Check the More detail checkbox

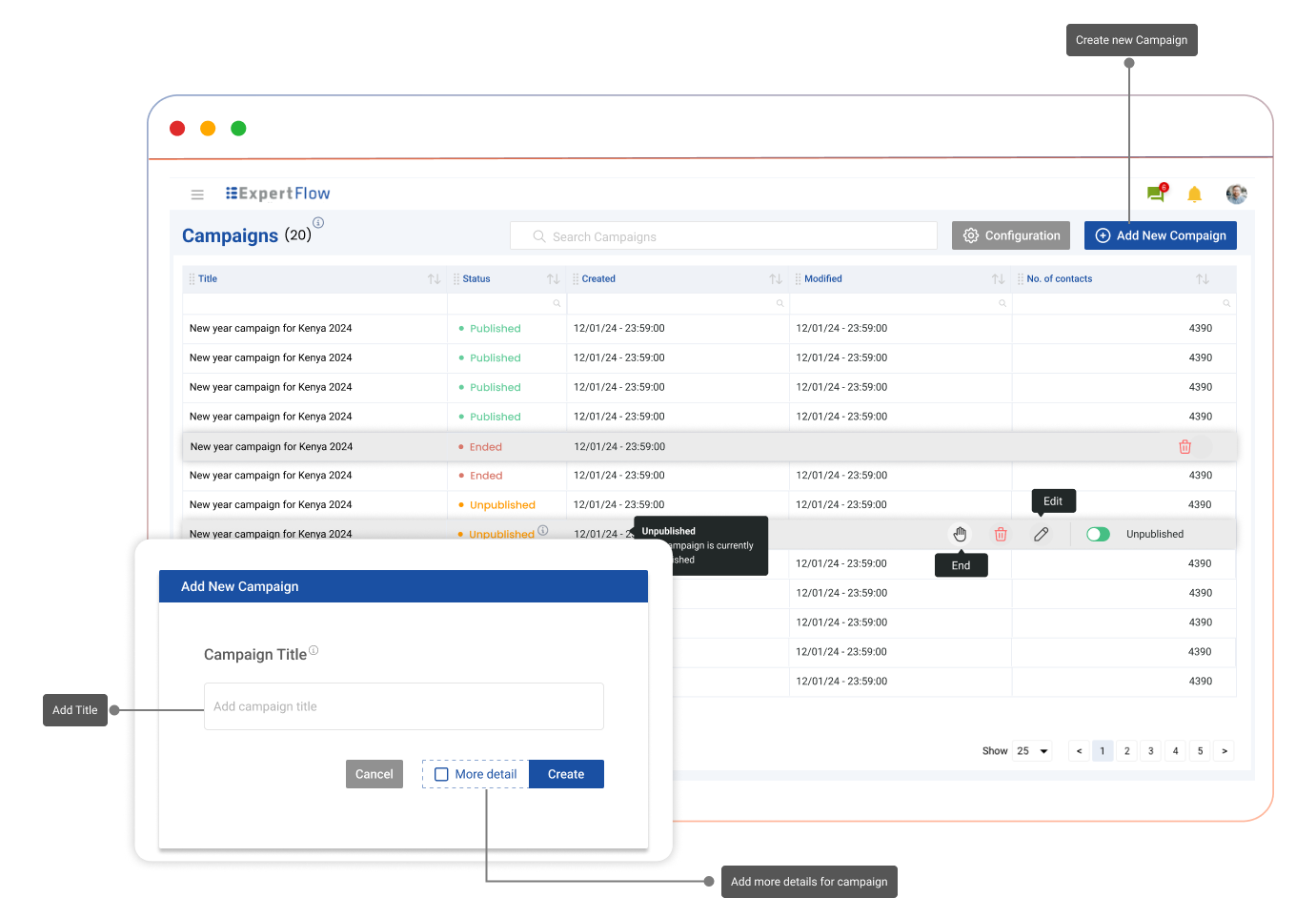click(x=441, y=775)
